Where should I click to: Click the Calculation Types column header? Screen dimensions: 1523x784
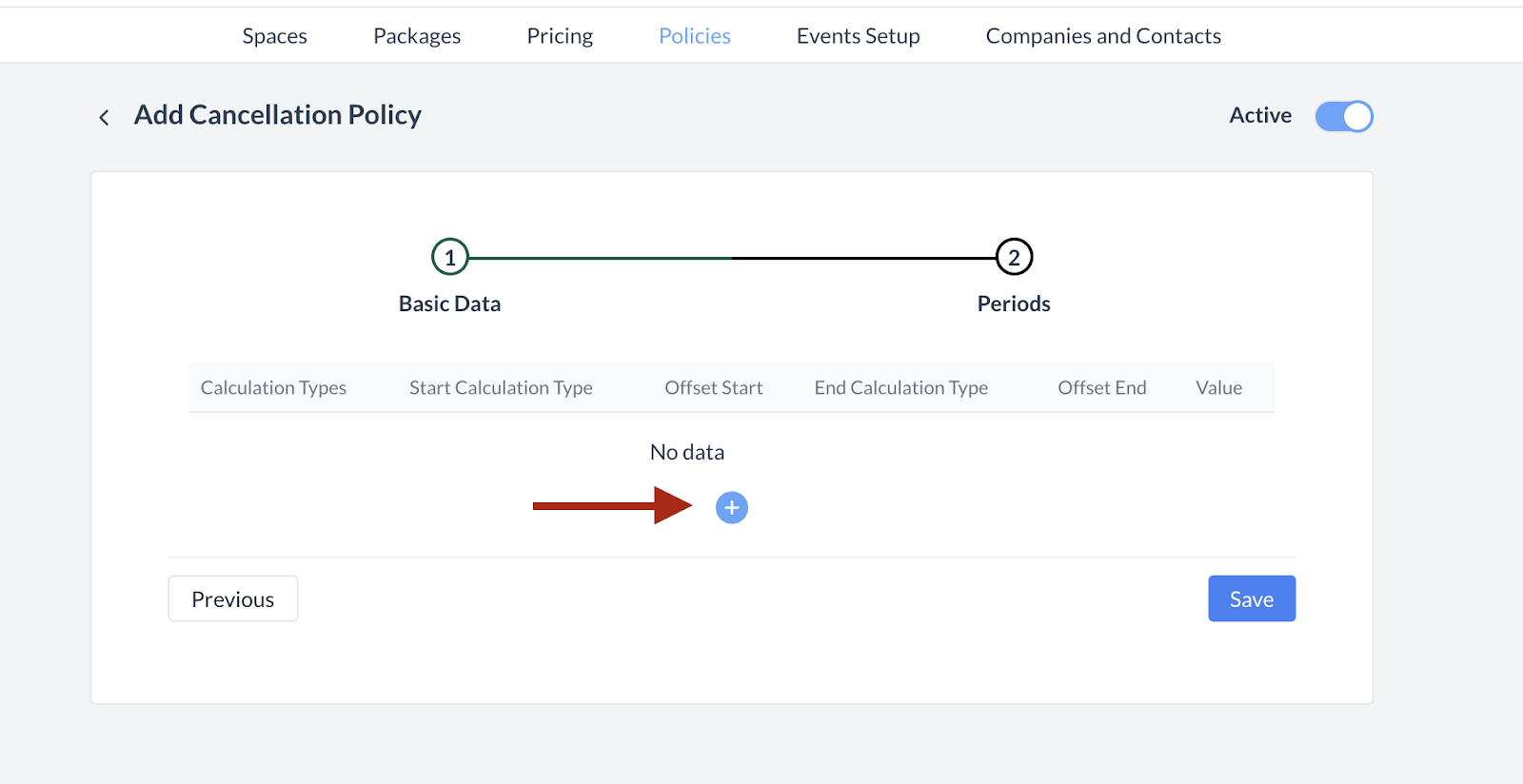[x=273, y=387]
